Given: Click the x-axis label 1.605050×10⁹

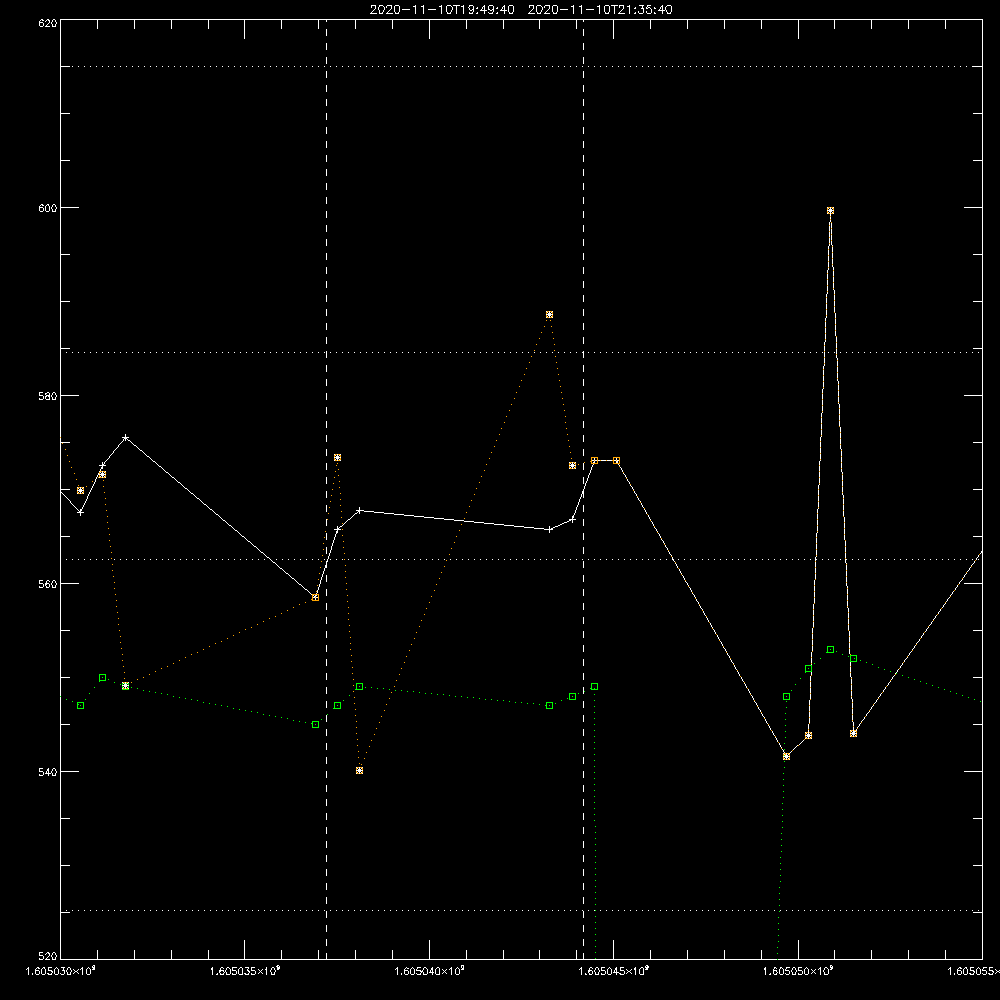Looking at the screenshot, I should [798, 971].
